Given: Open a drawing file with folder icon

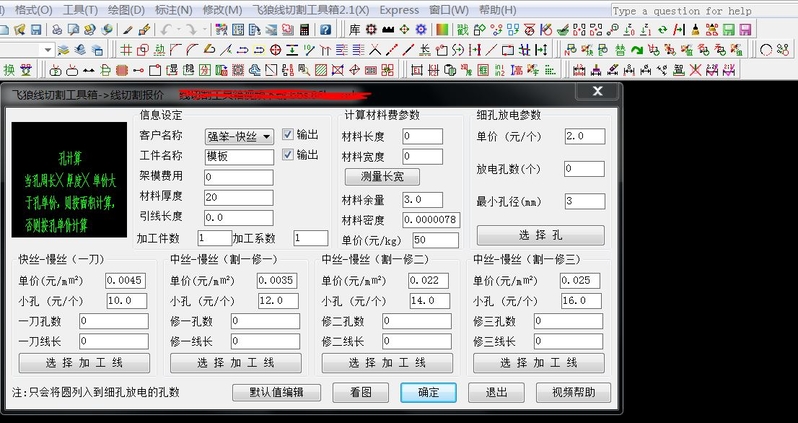Looking at the screenshot, I should tap(19, 30).
